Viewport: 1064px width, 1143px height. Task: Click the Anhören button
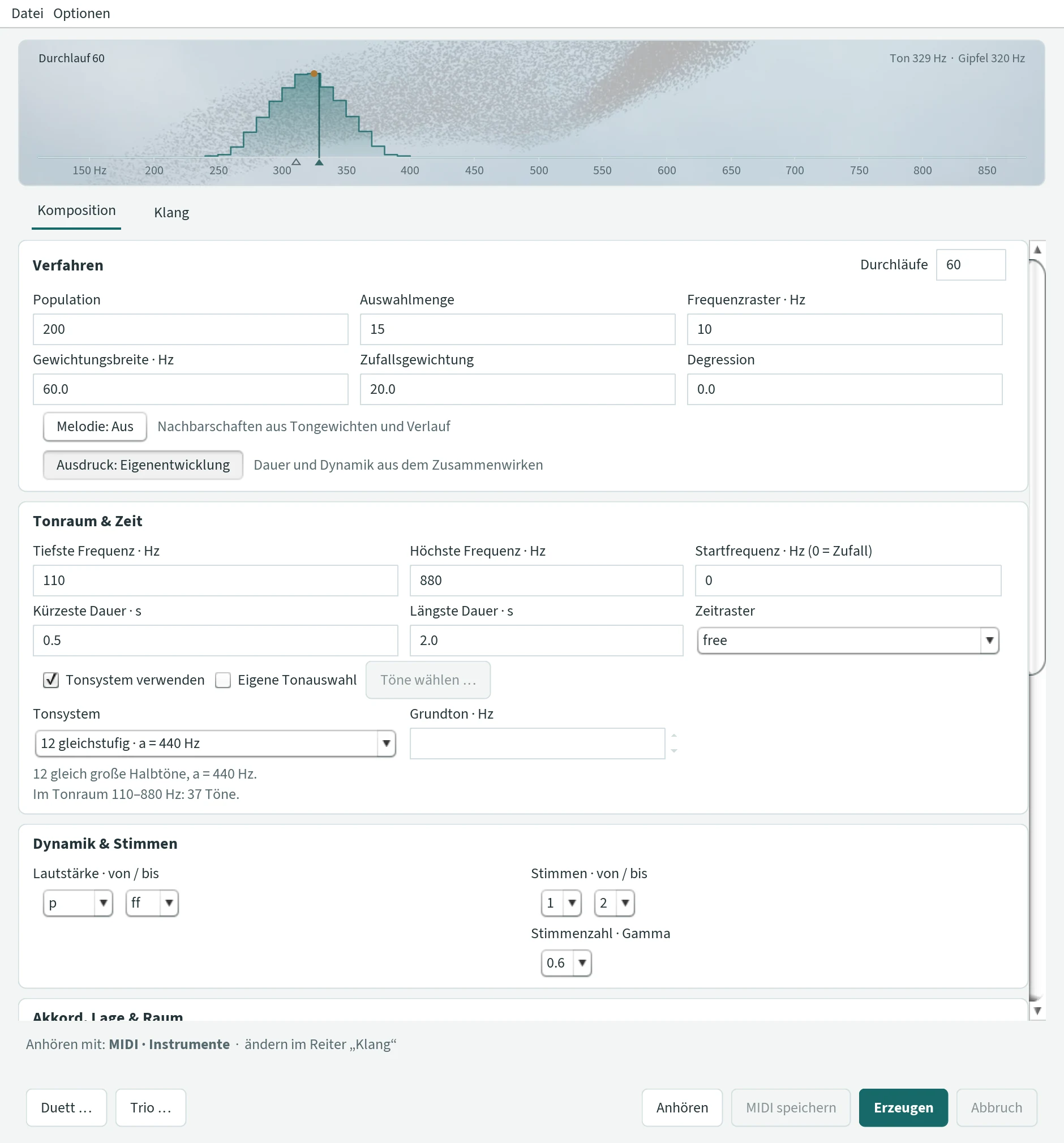(682, 1107)
